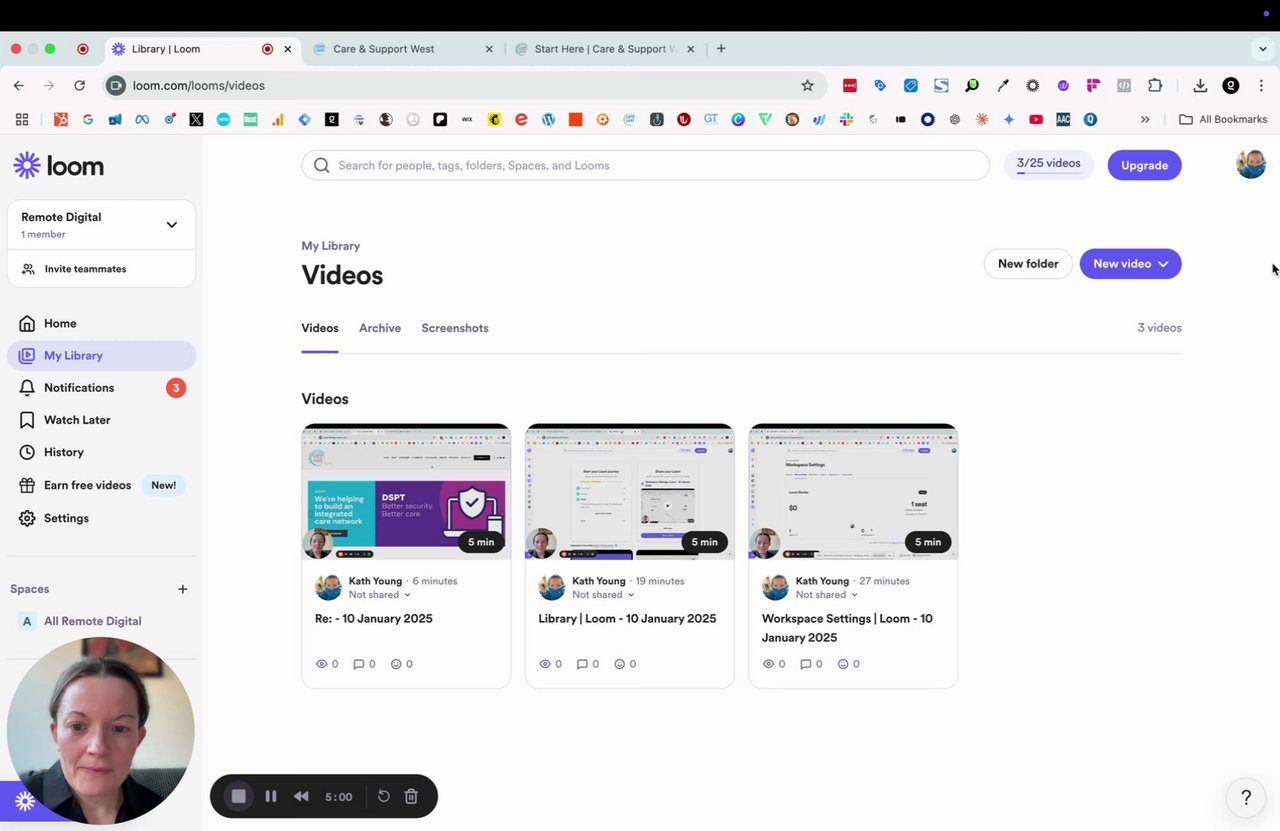
Task: Open the Chrome apps grid icon
Action: [22, 119]
